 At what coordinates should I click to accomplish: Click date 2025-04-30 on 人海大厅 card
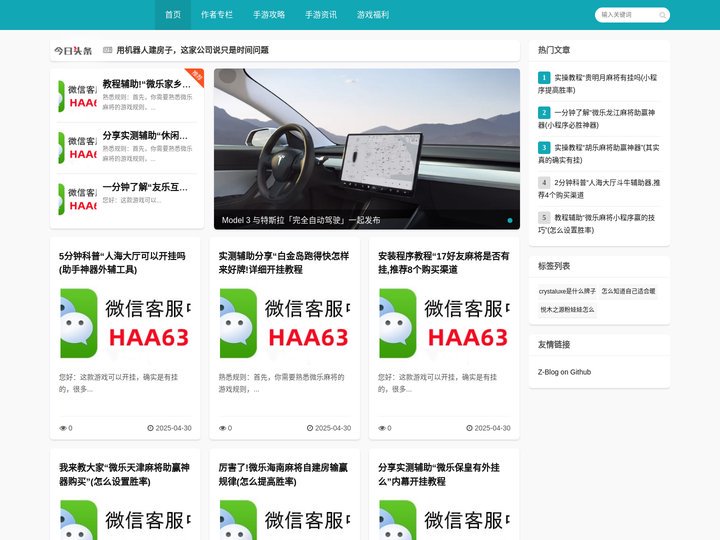click(x=173, y=428)
